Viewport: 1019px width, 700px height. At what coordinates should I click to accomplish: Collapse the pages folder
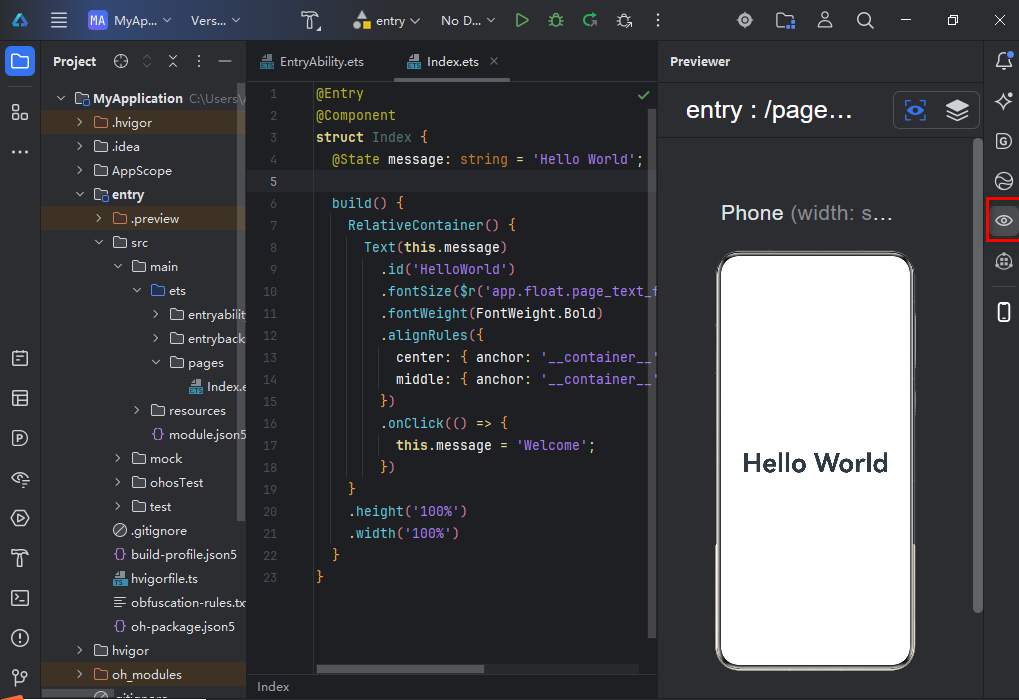coord(157,363)
